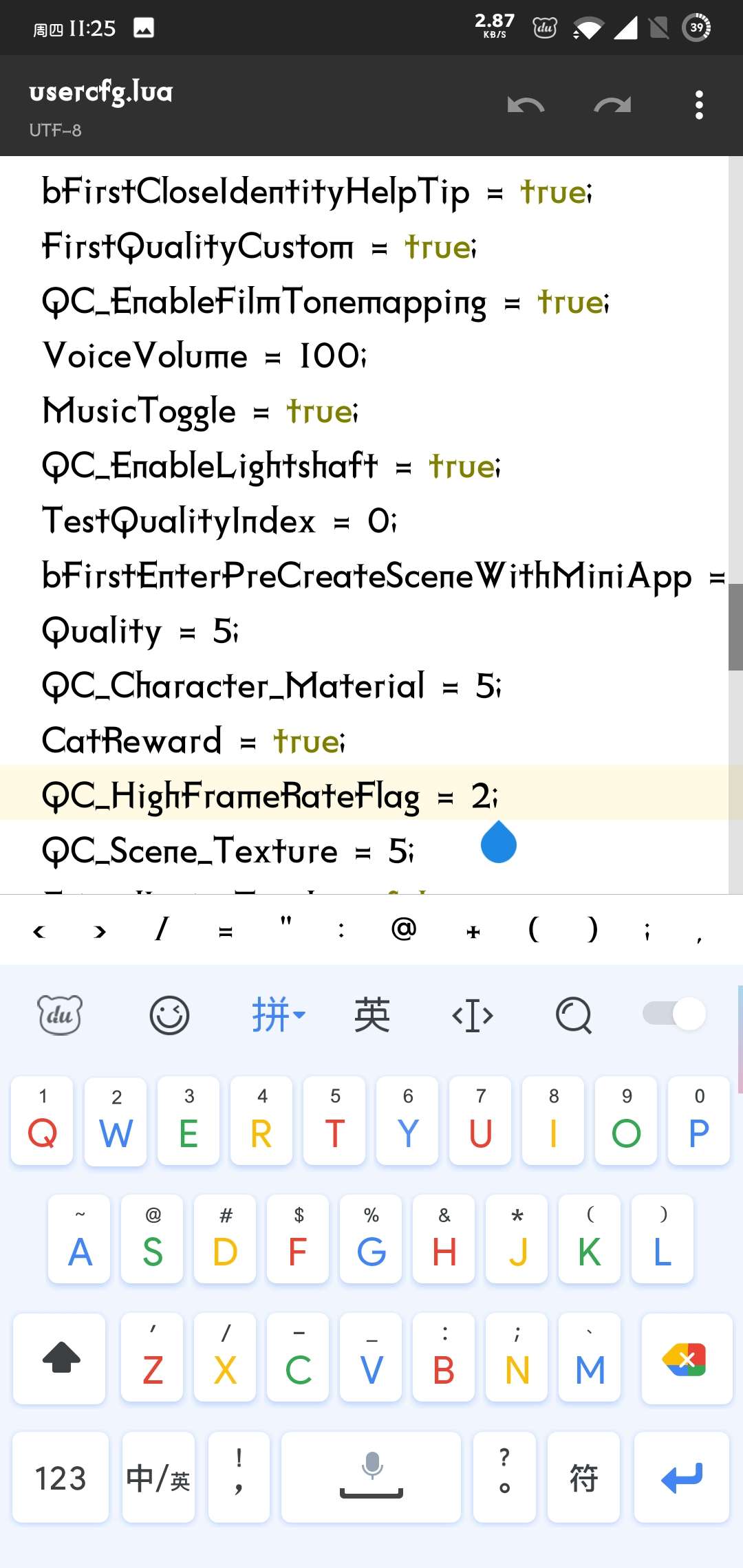This screenshot has height=1568, width=743.
Task: Open the Baidu du keyboard settings icon
Action: (60, 1014)
